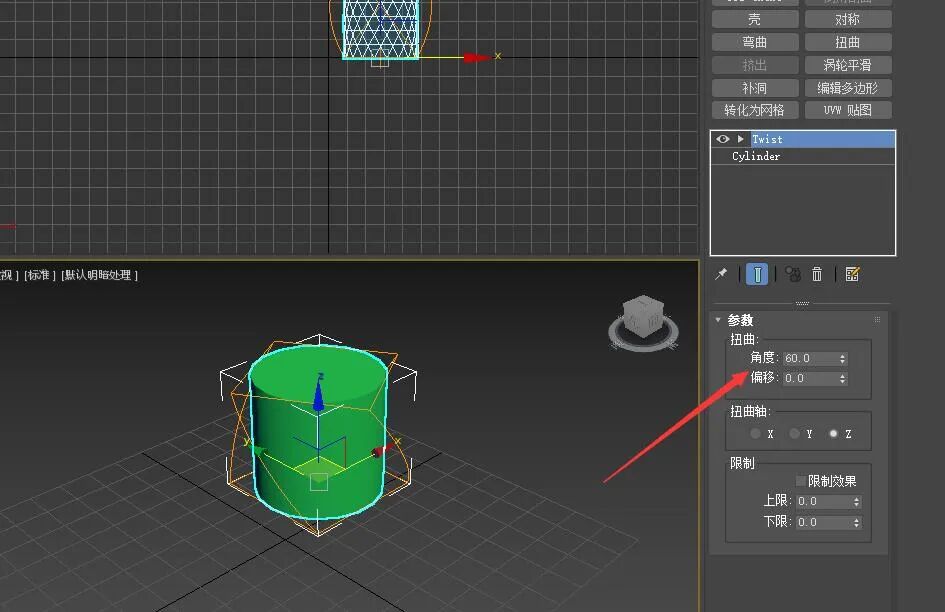The image size is (945, 612).
Task: Click the Pin Stack pushpin icon
Action: tap(721, 274)
